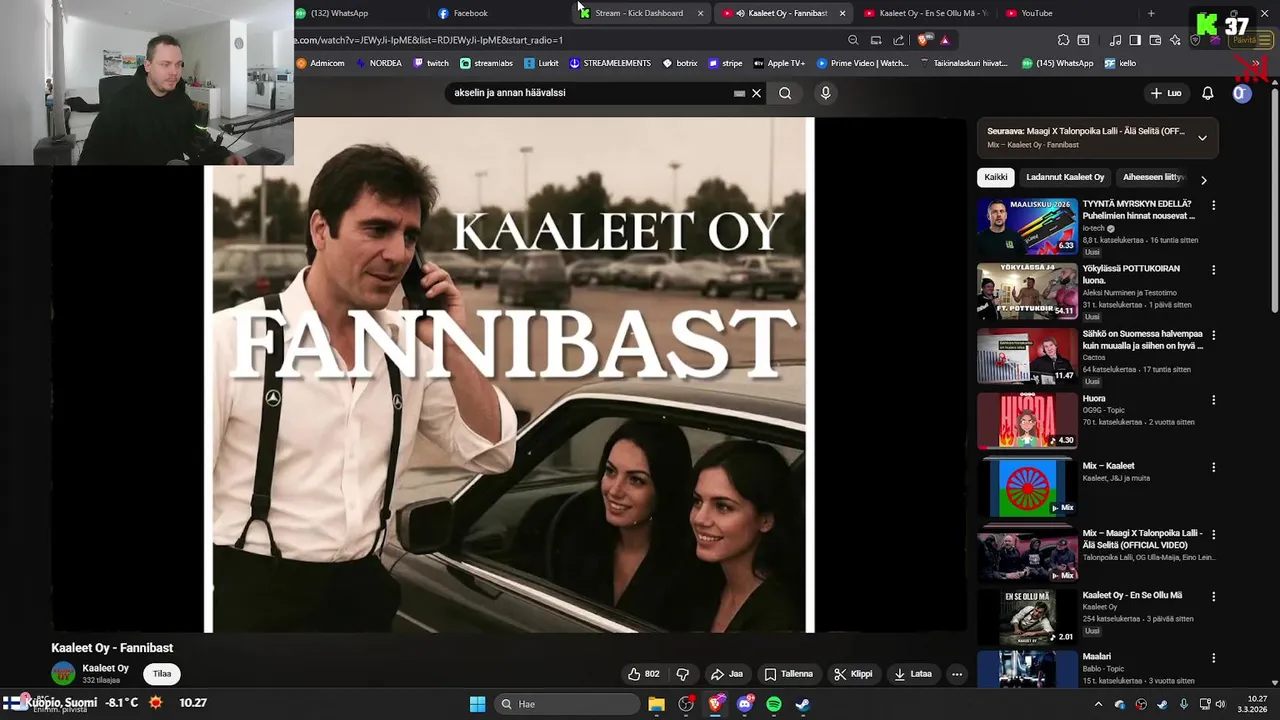
Task: Open NORDEA bookmark
Action: click(x=378, y=63)
